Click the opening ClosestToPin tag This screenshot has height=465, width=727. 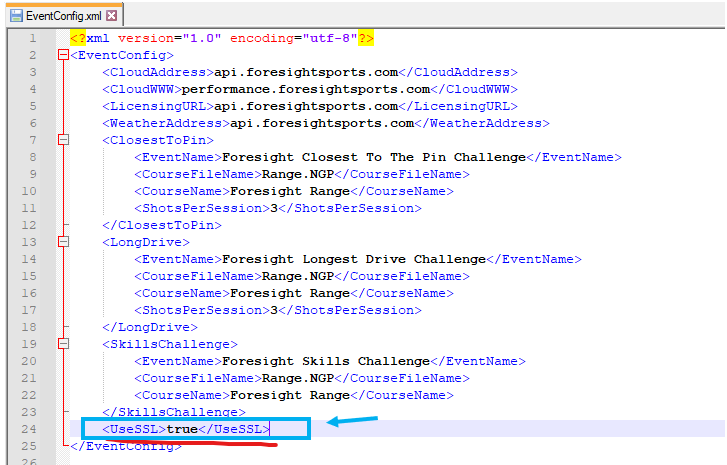(158, 140)
